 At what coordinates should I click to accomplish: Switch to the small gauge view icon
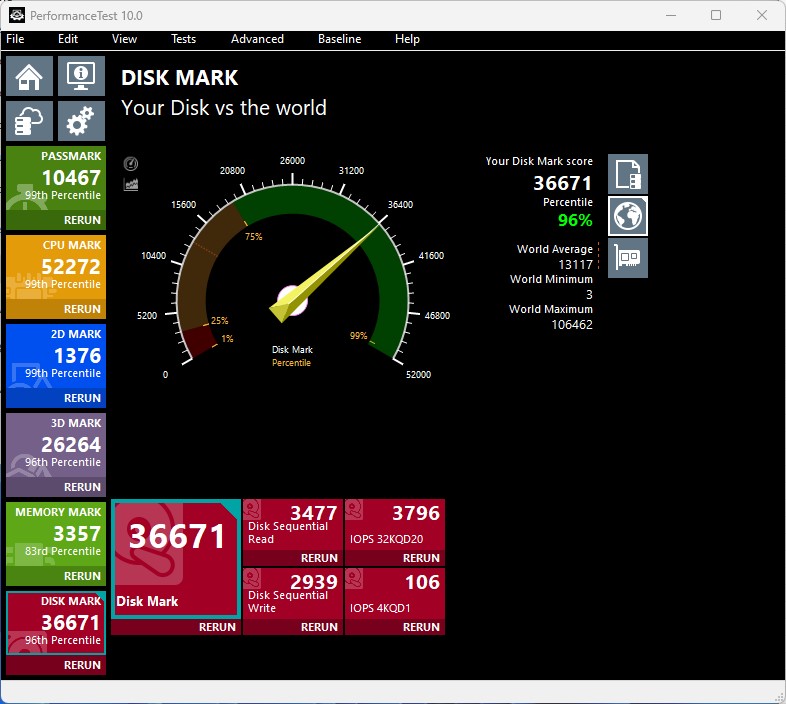pyautogui.click(x=131, y=164)
